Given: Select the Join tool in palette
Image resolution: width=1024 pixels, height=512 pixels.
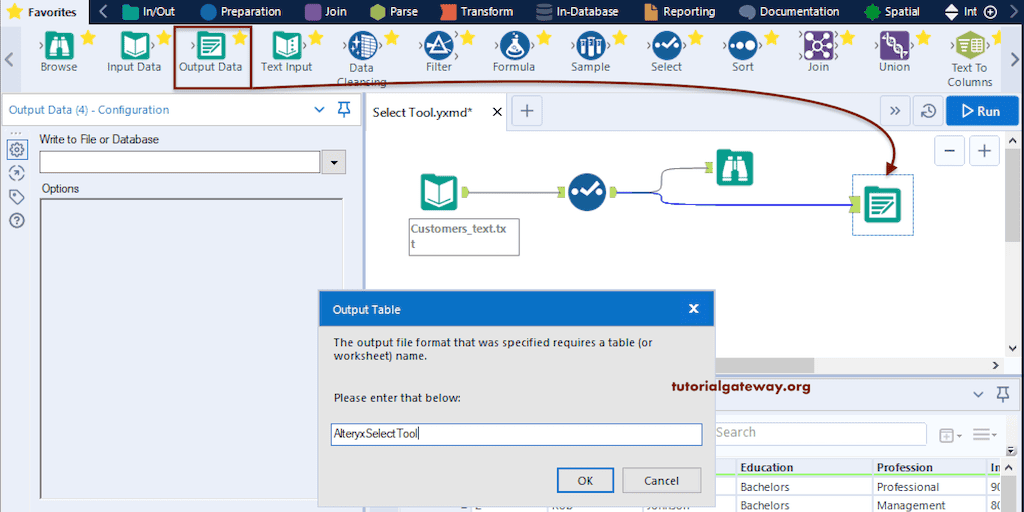Looking at the screenshot, I should [818, 51].
